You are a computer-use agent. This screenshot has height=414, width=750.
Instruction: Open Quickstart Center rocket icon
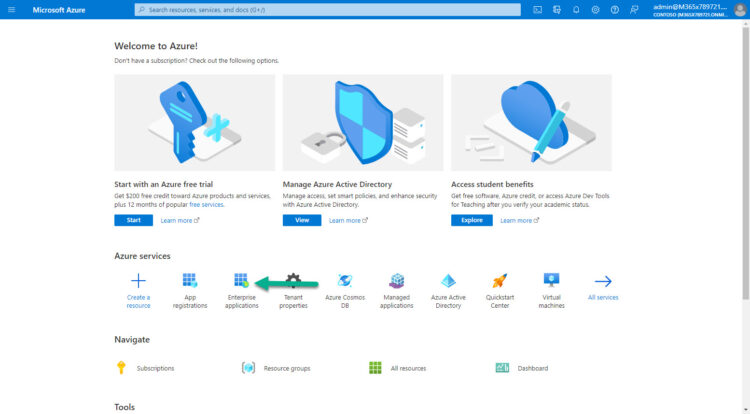[500, 281]
